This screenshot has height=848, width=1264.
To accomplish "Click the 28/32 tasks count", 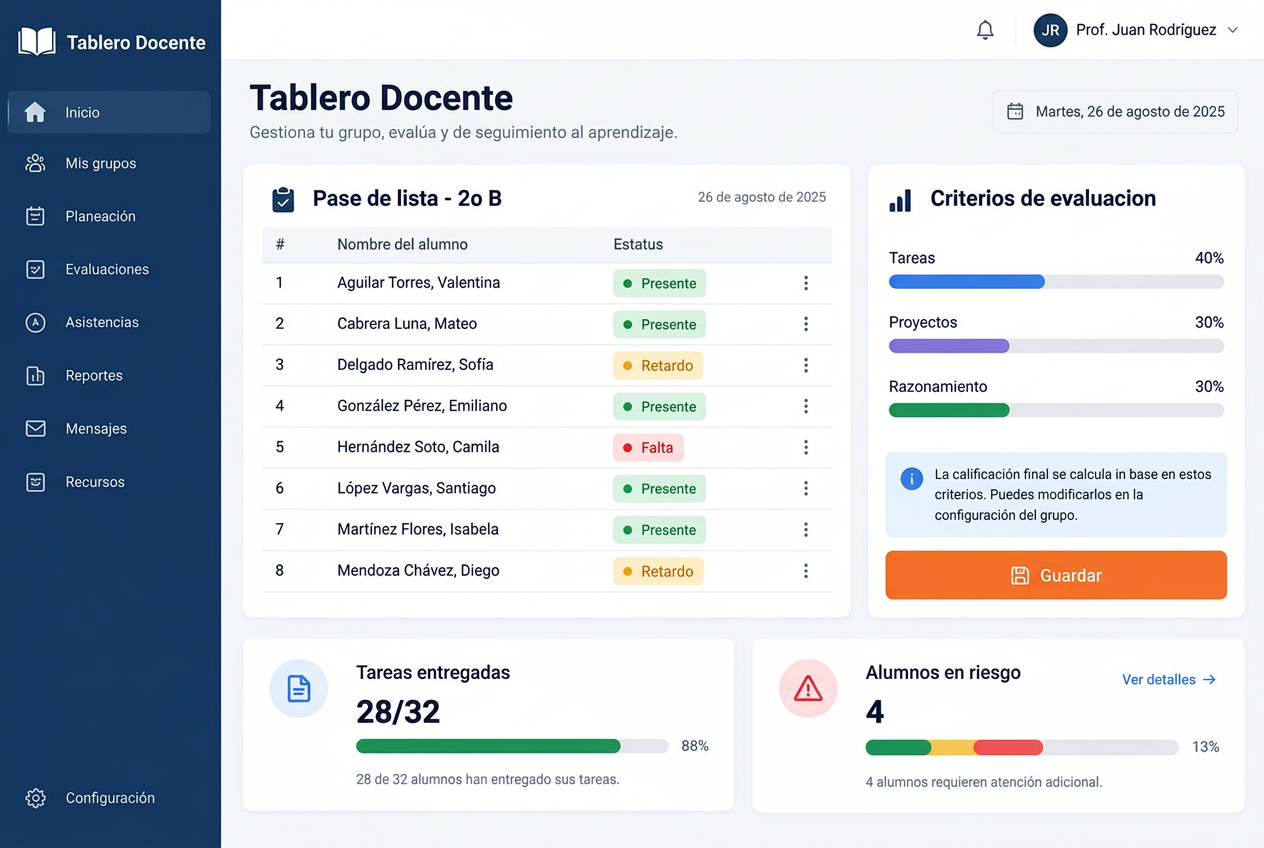I will [x=398, y=712].
